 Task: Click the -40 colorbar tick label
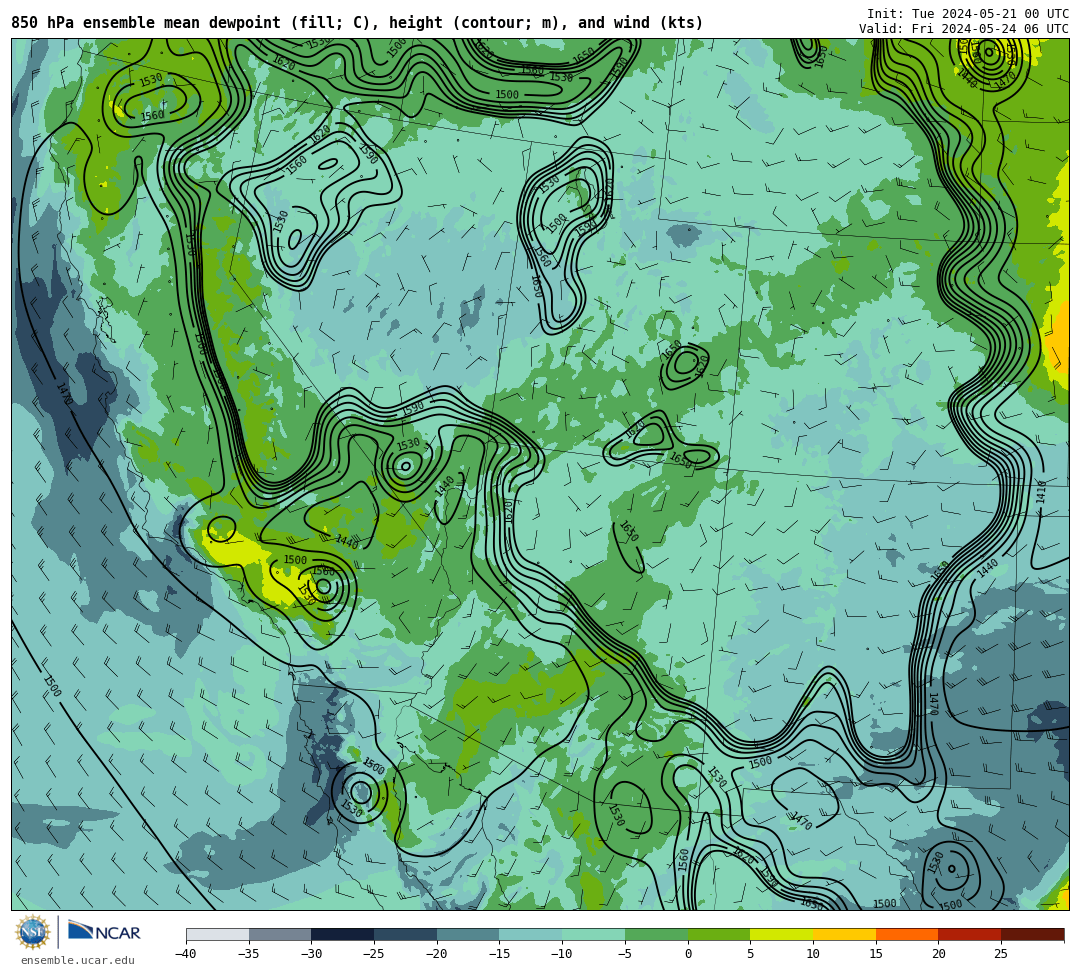pos(185,954)
